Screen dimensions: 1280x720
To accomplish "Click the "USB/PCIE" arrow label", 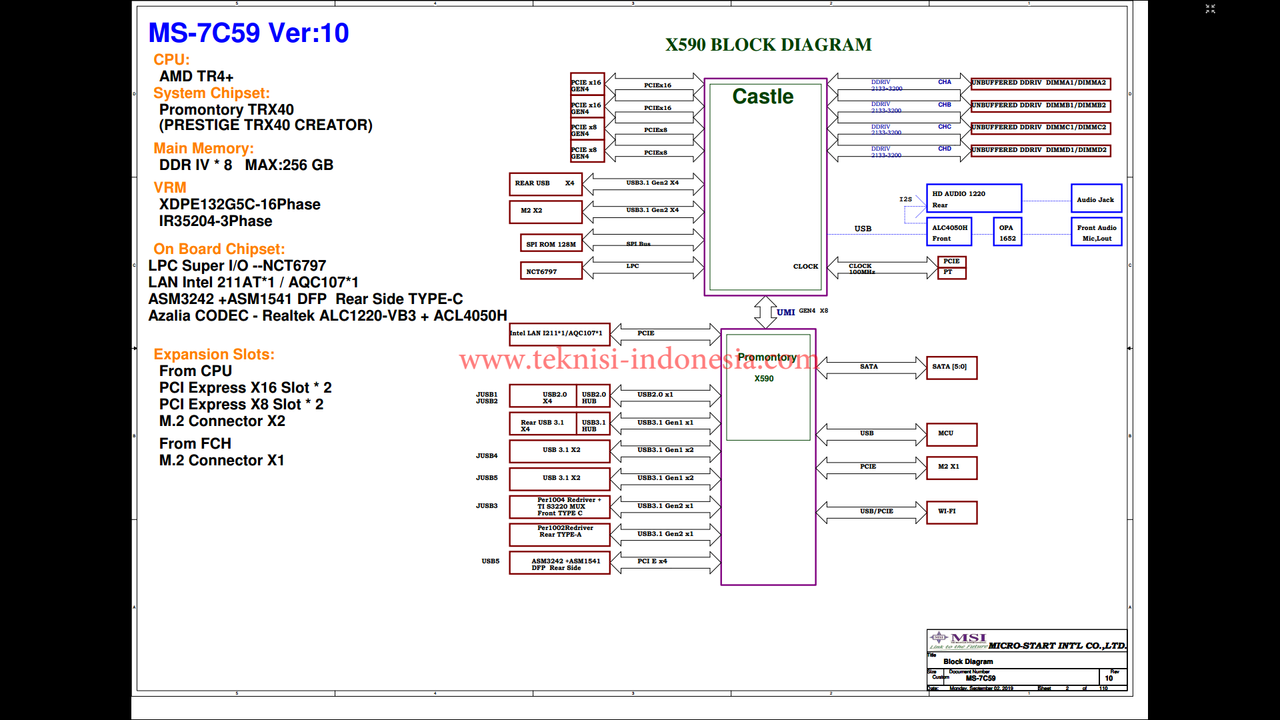I will click(x=876, y=511).
